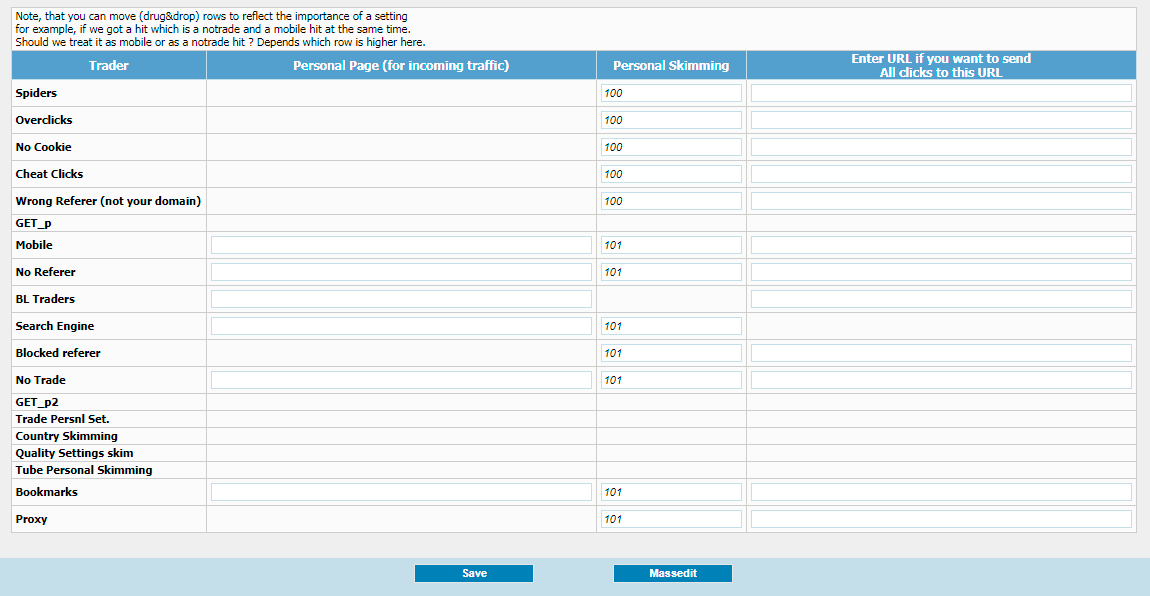The width and height of the screenshot is (1150, 596).
Task: Click Cheat Clicks Personal Skimming field
Action: click(x=671, y=174)
